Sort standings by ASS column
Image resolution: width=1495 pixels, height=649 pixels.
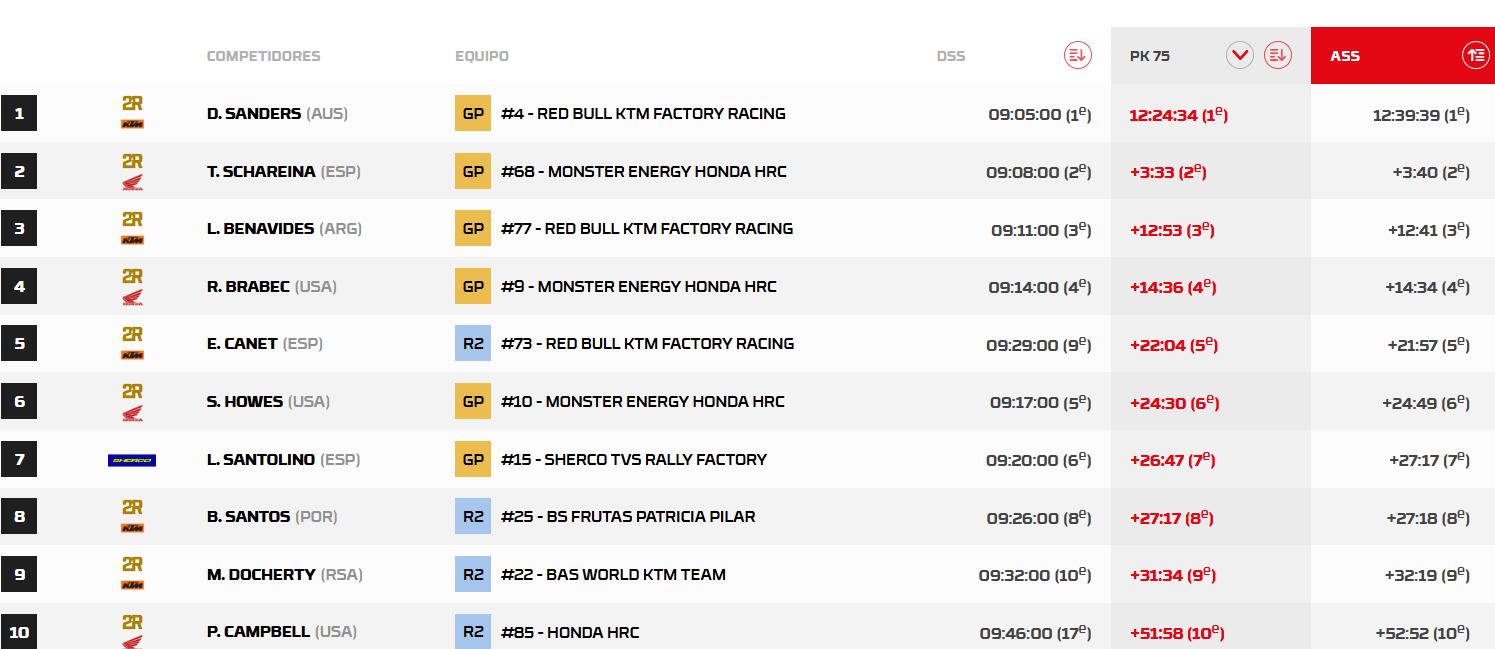tap(1475, 56)
